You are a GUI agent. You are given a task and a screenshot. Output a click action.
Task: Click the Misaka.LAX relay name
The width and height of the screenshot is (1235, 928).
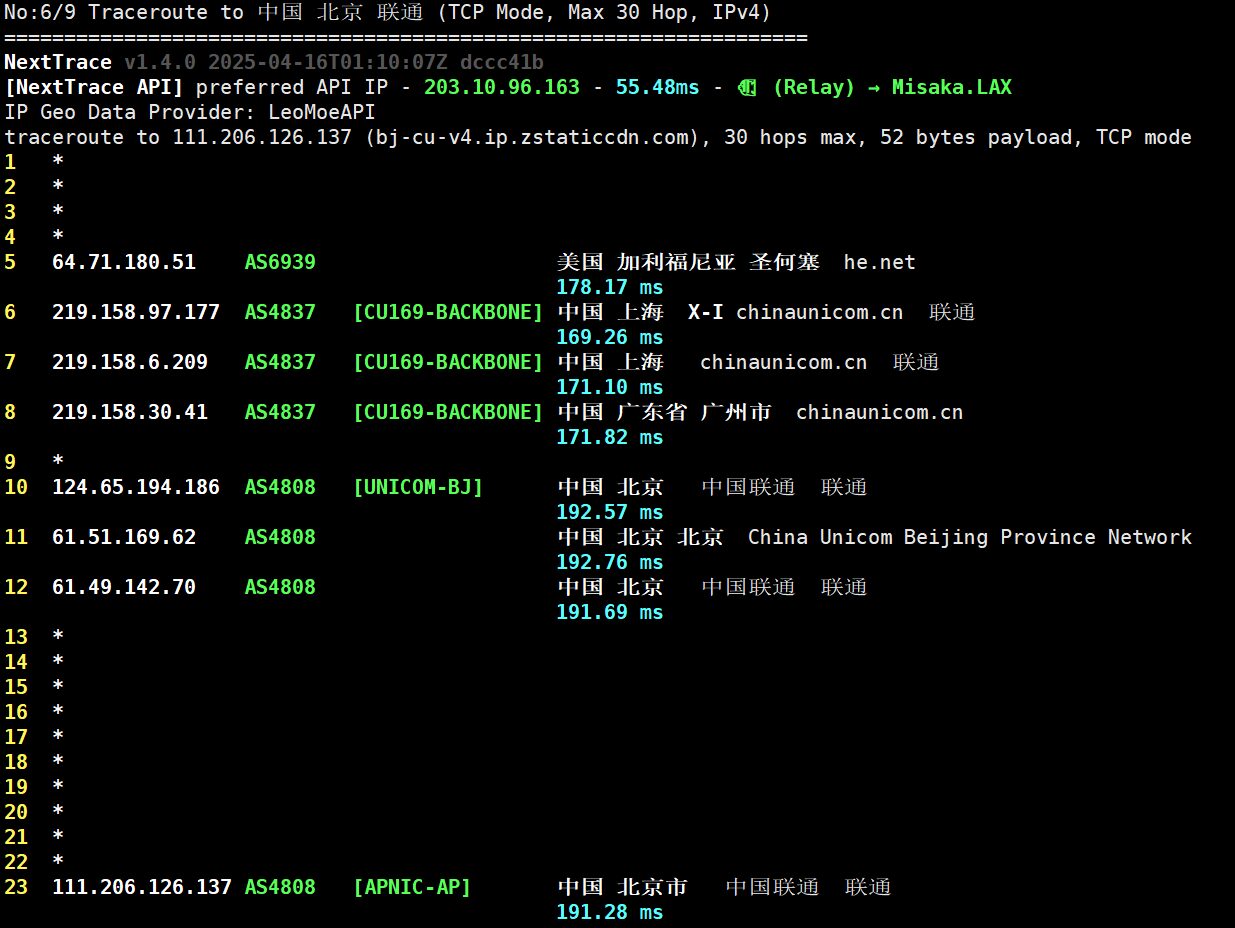coord(951,87)
